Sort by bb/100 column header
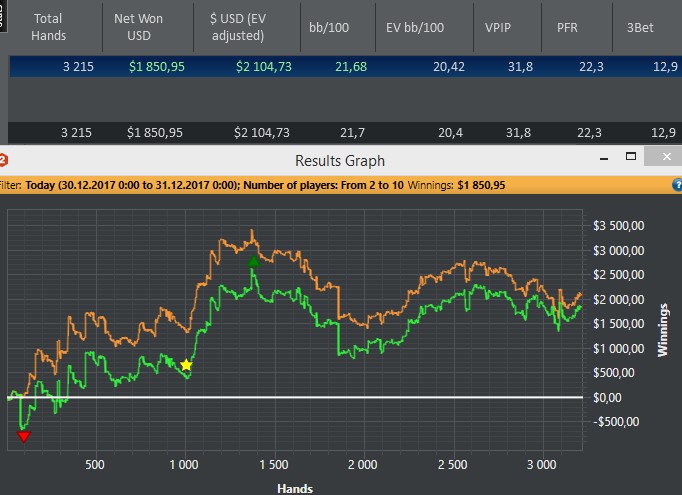The height and width of the screenshot is (495, 682). pyautogui.click(x=329, y=27)
